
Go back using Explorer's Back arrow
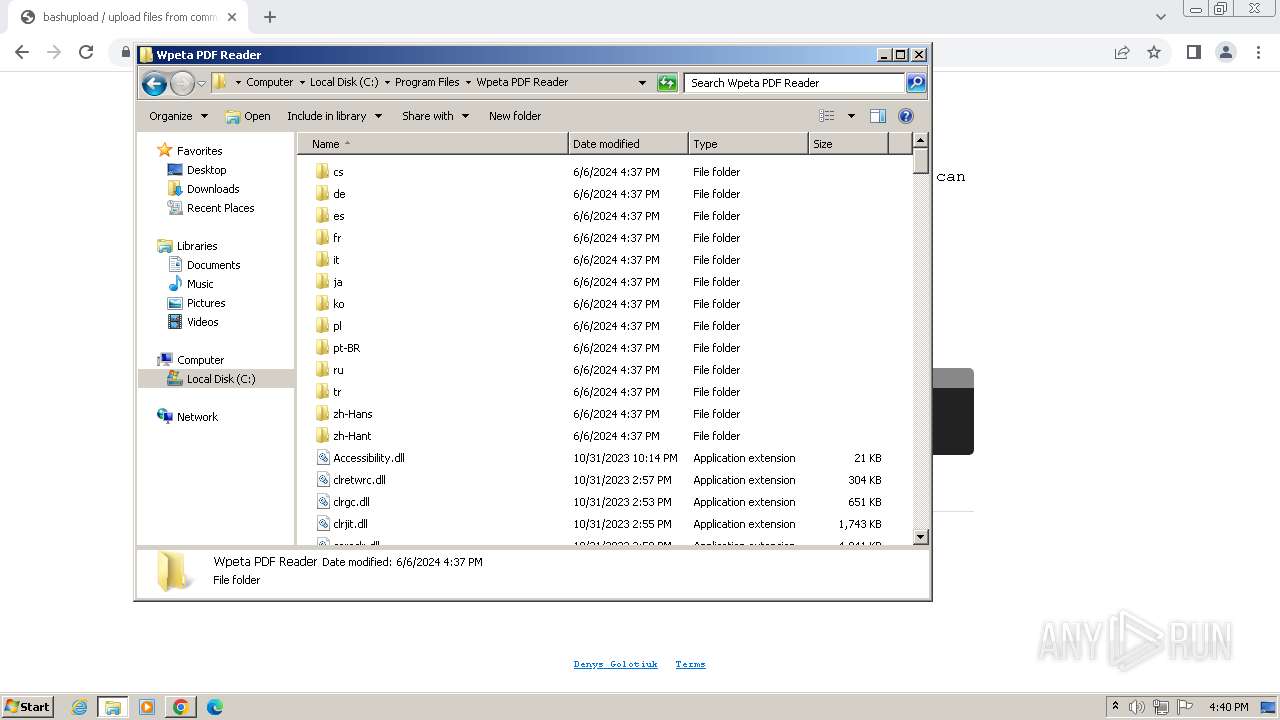(154, 83)
